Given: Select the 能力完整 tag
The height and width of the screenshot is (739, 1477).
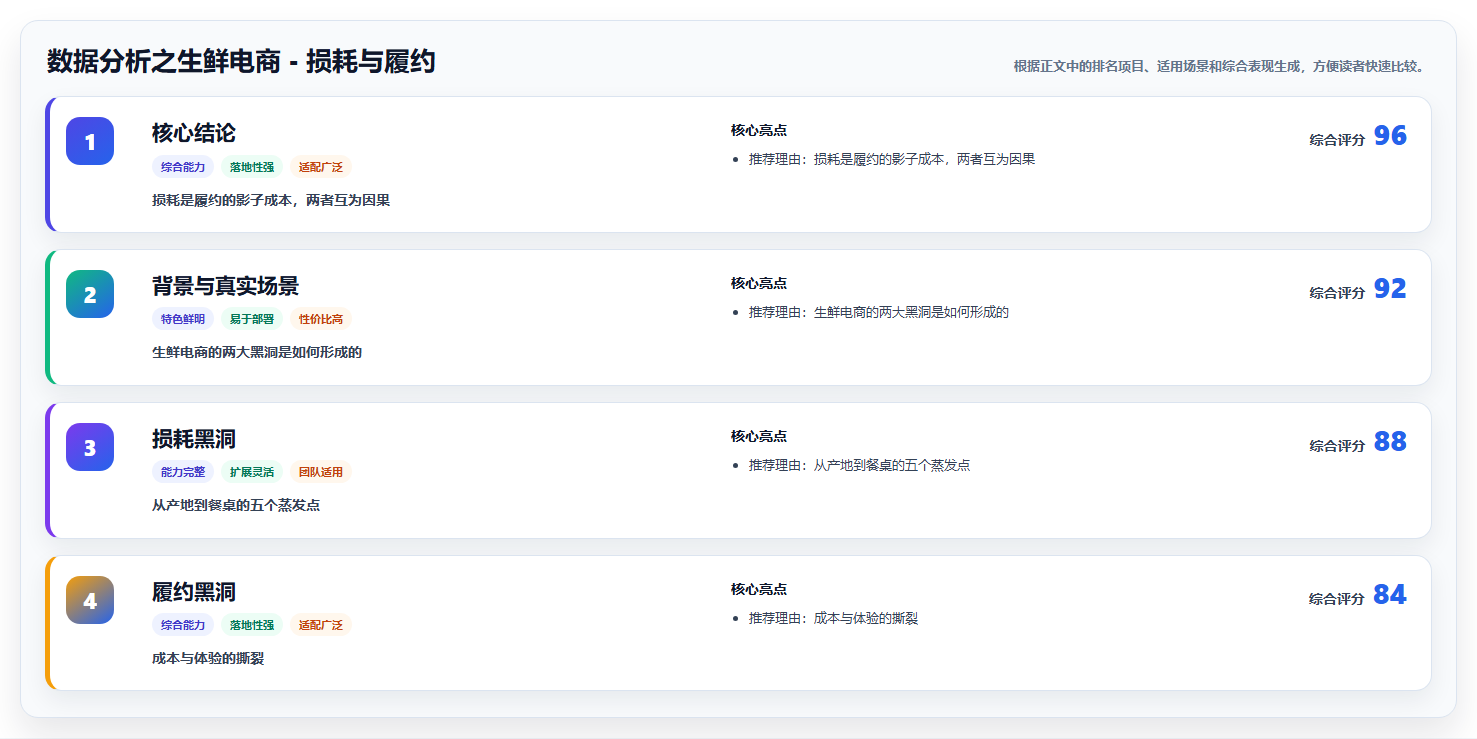Looking at the screenshot, I should pos(183,472).
